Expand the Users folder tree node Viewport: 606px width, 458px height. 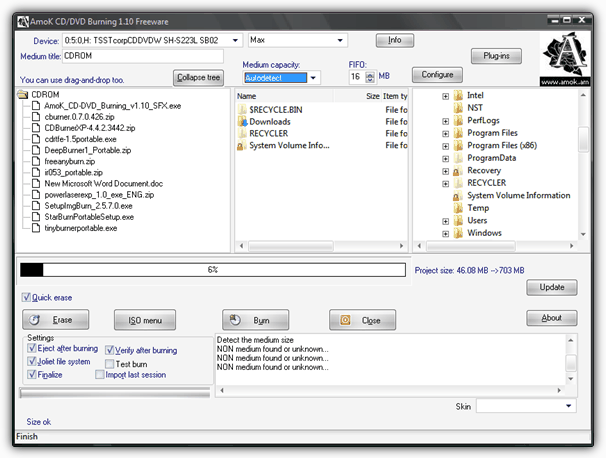click(445, 220)
